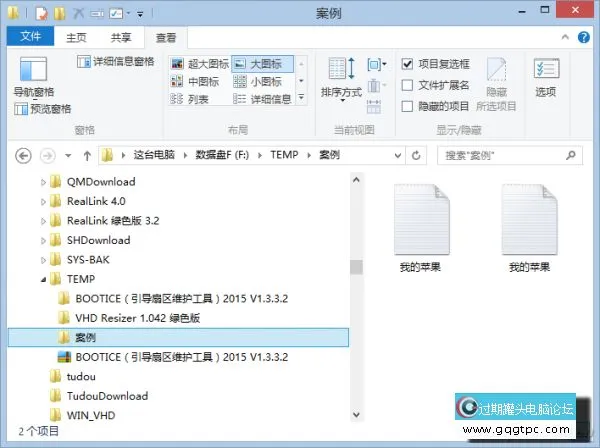
Task: Expand the QMDownload folder
Action: [43, 182]
